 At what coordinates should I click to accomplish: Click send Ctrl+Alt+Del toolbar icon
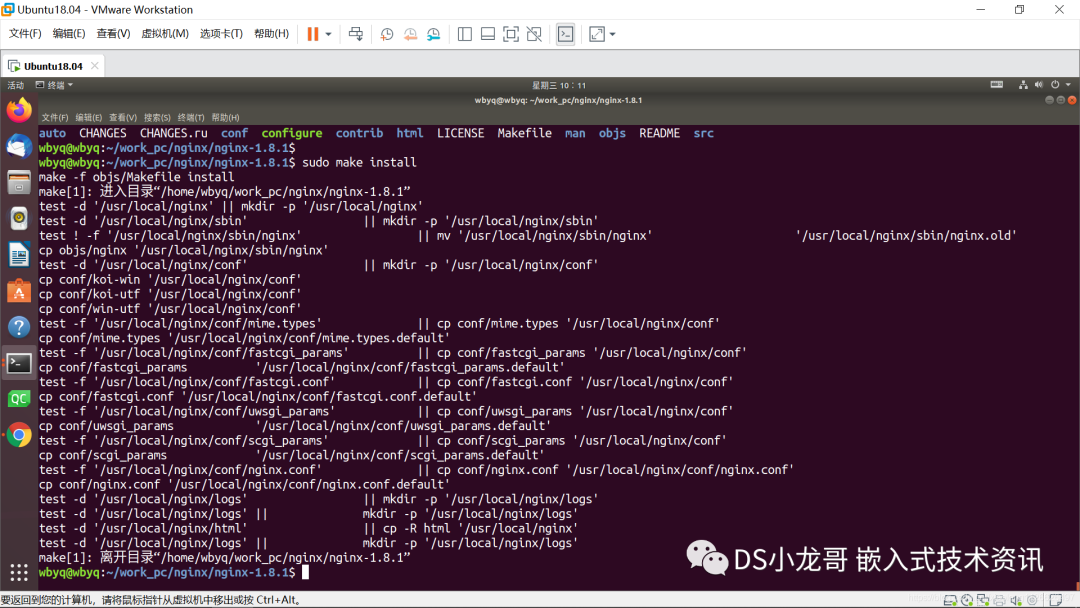pos(355,34)
